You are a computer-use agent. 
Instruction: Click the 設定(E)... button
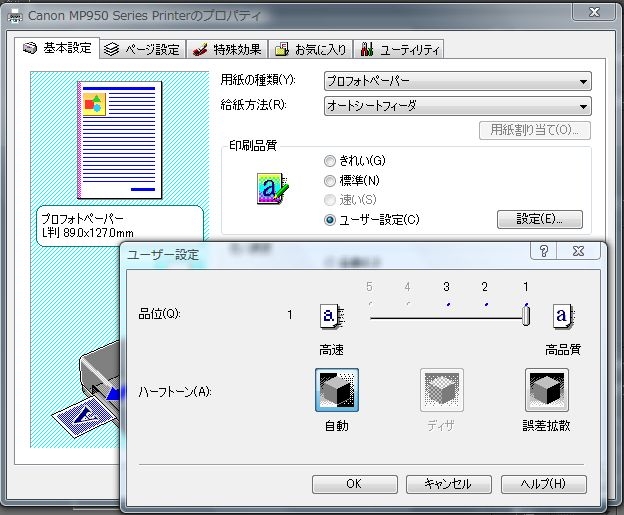(540, 219)
